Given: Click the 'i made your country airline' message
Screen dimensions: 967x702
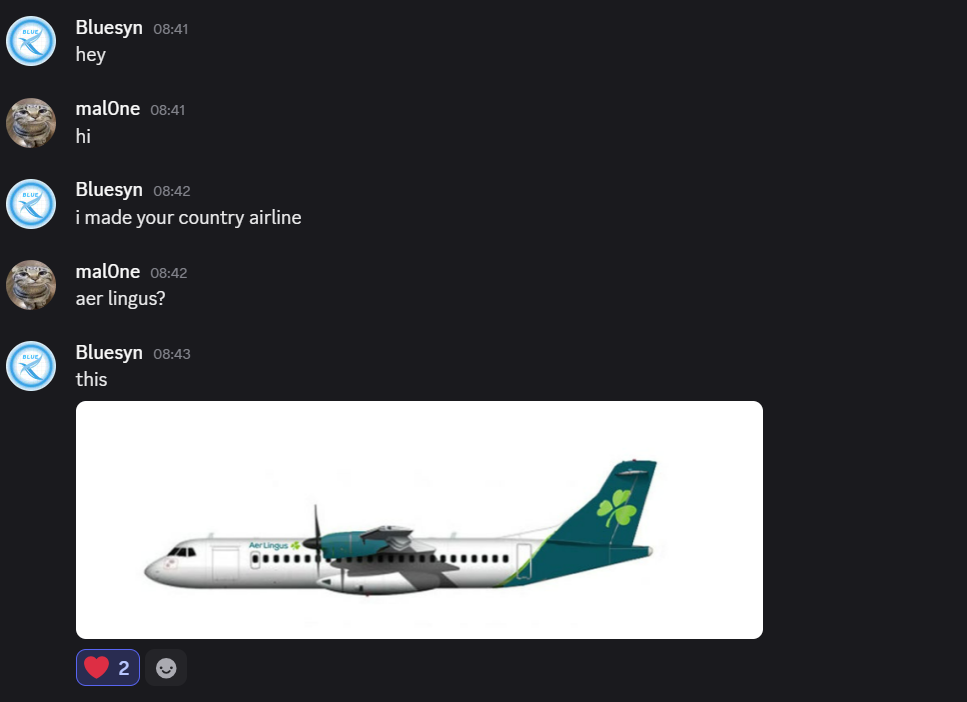Looking at the screenshot, I should (188, 218).
